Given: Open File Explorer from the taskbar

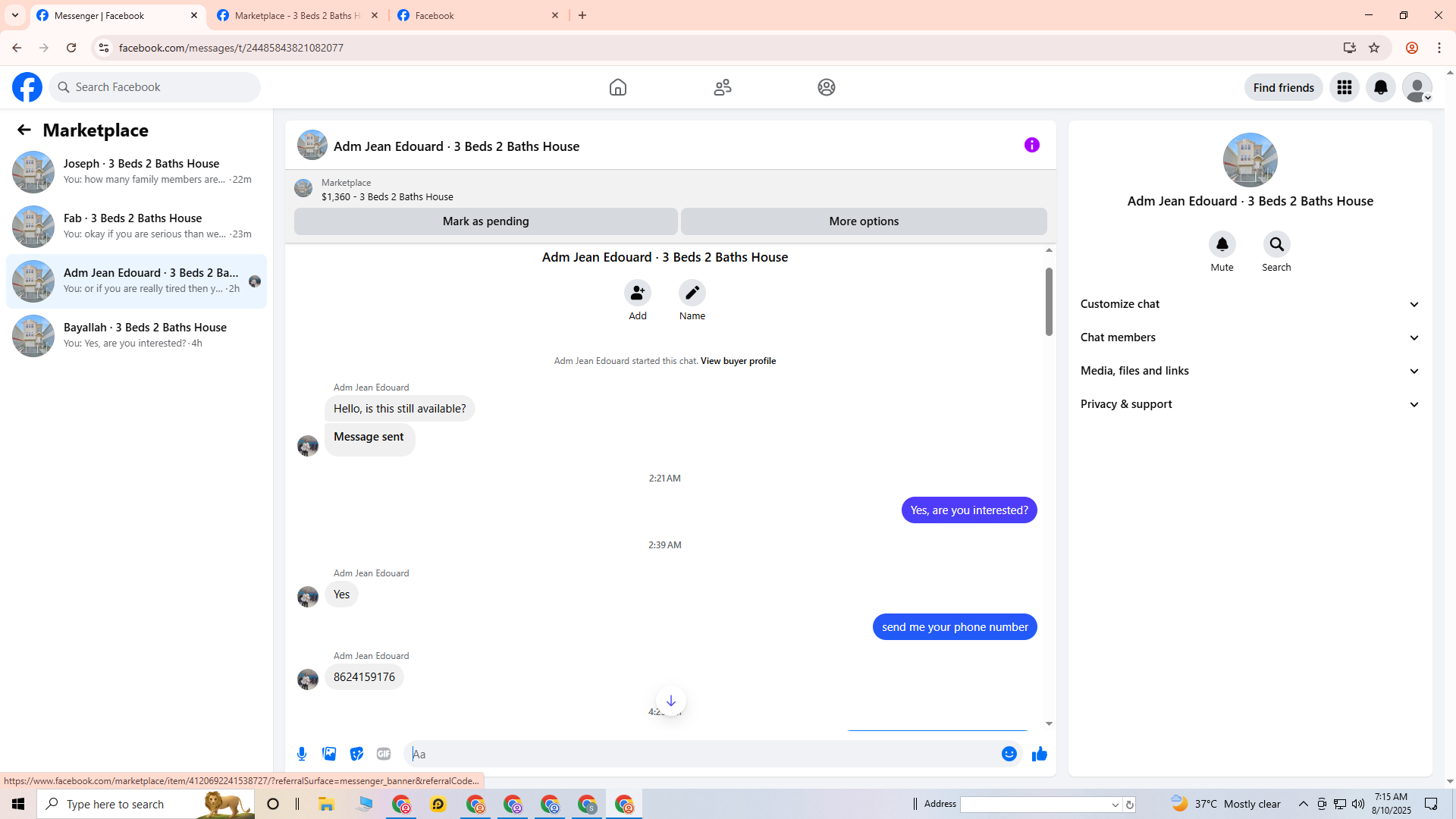Looking at the screenshot, I should click(326, 804).
